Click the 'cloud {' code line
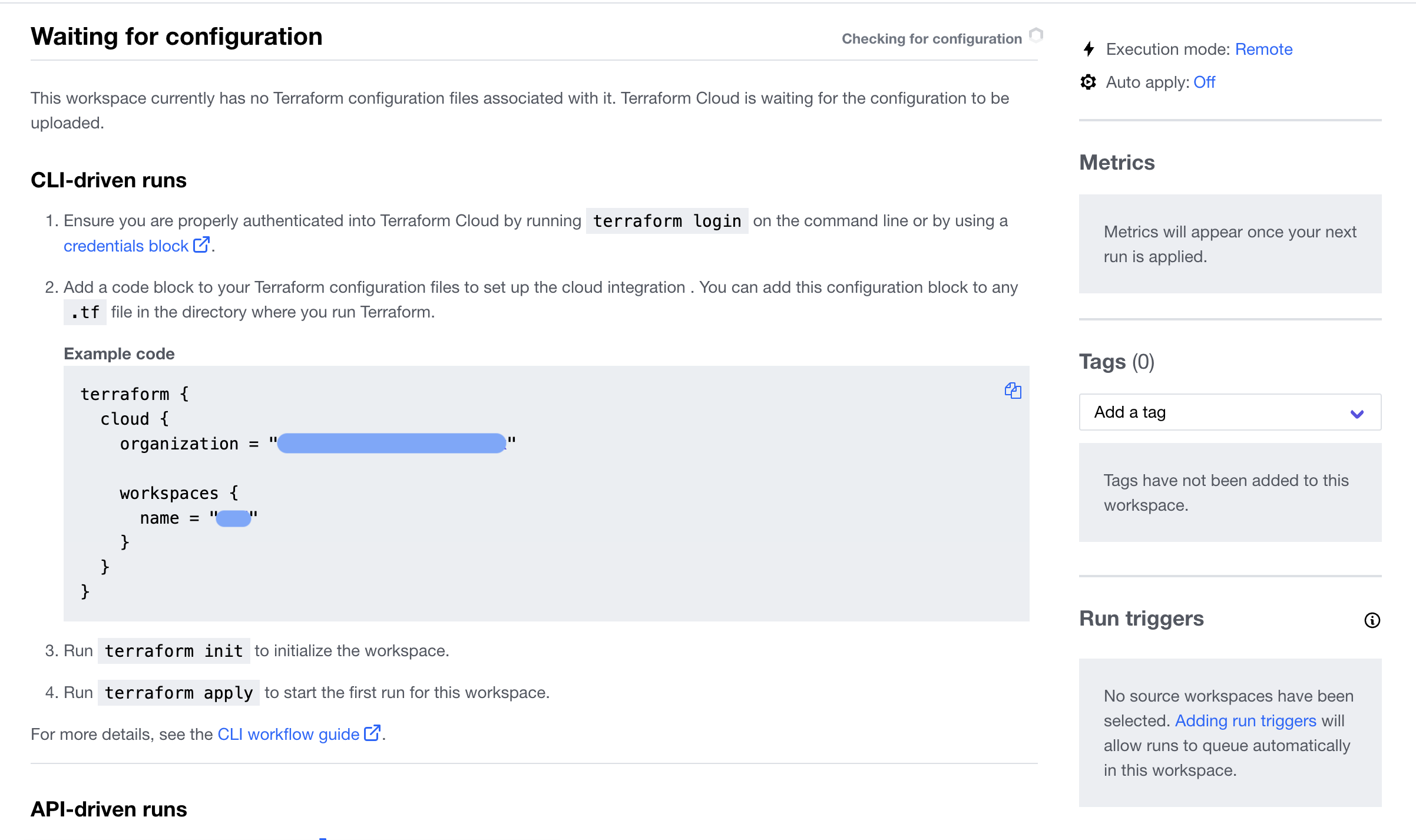Screen dimensions: 1416x840 pyautogui.click(x=135, y=419)
